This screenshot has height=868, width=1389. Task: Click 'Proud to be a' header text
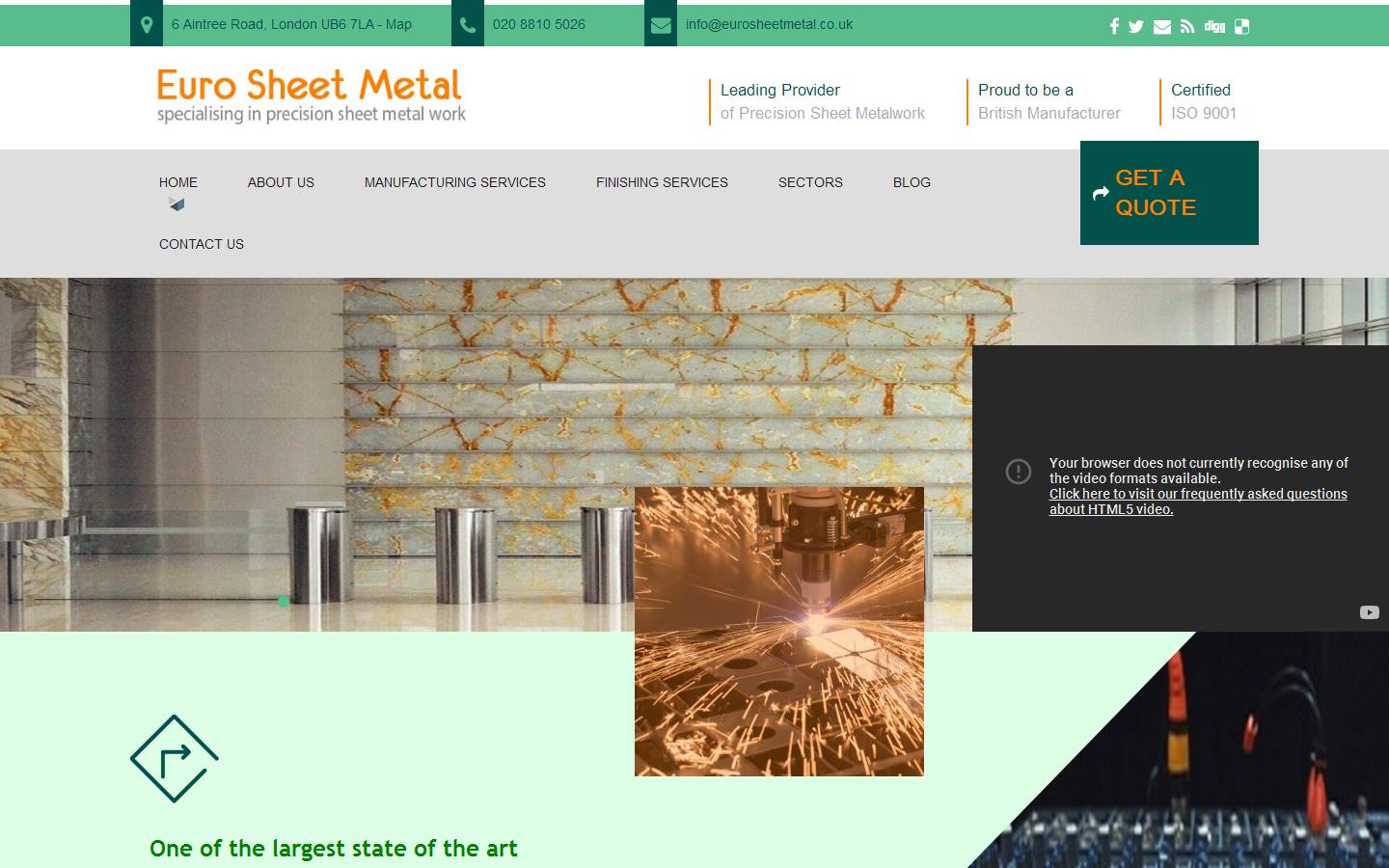(1025, 90)
